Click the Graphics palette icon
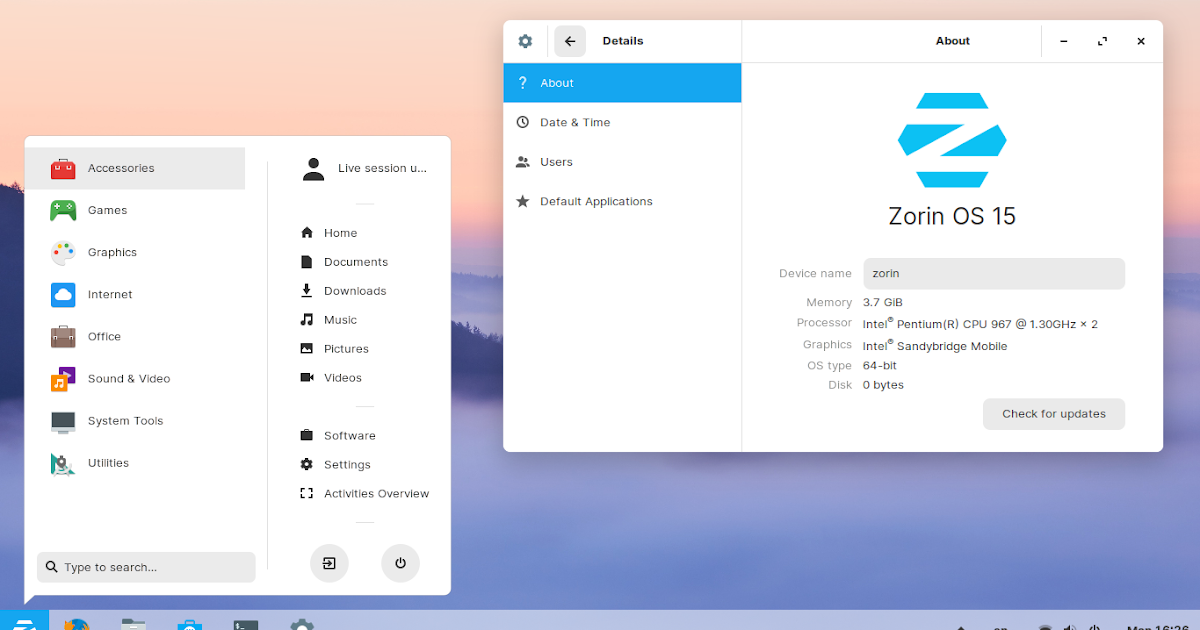 [63, 253]
